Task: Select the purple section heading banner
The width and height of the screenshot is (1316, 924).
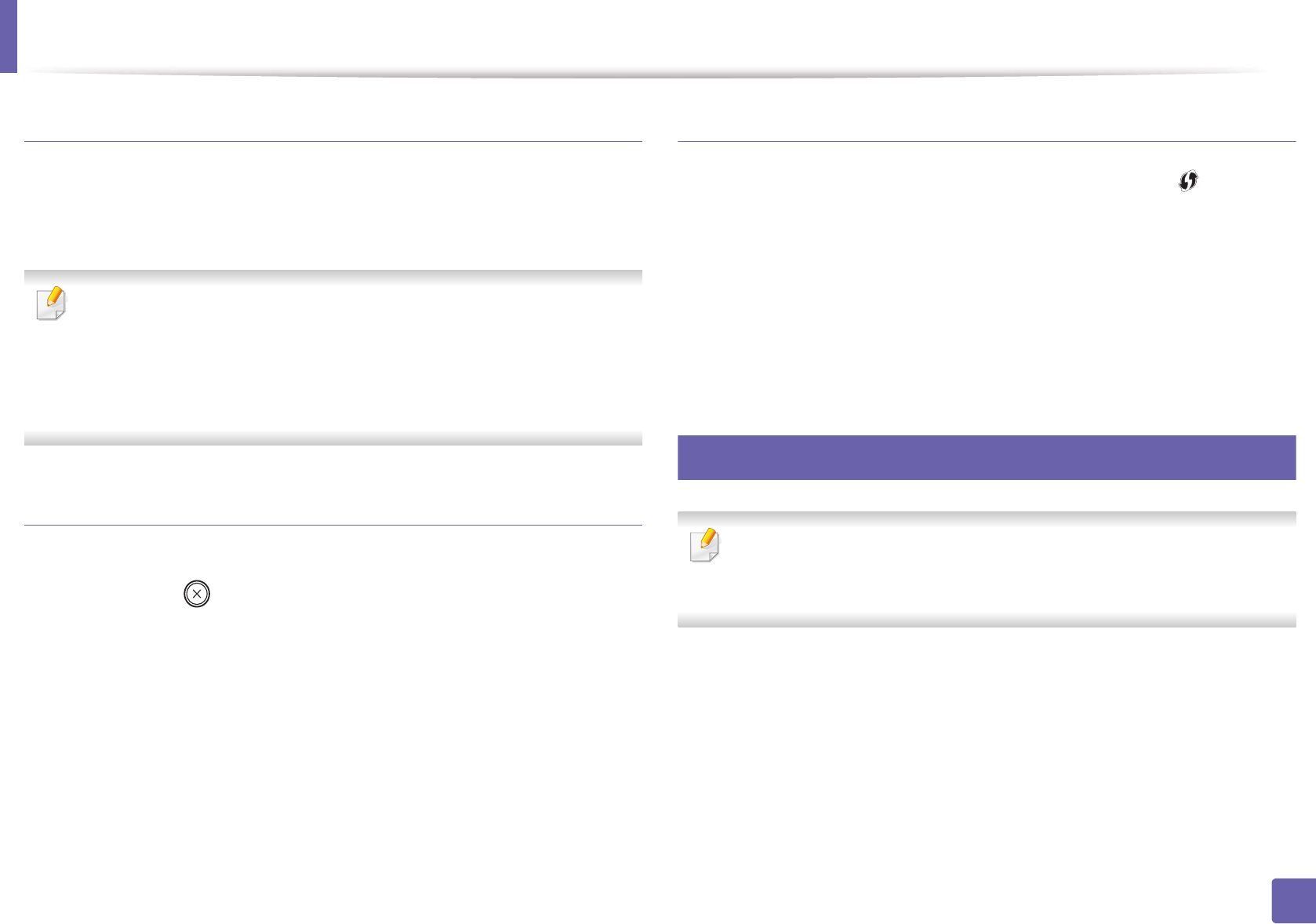Action: point(986,457)
